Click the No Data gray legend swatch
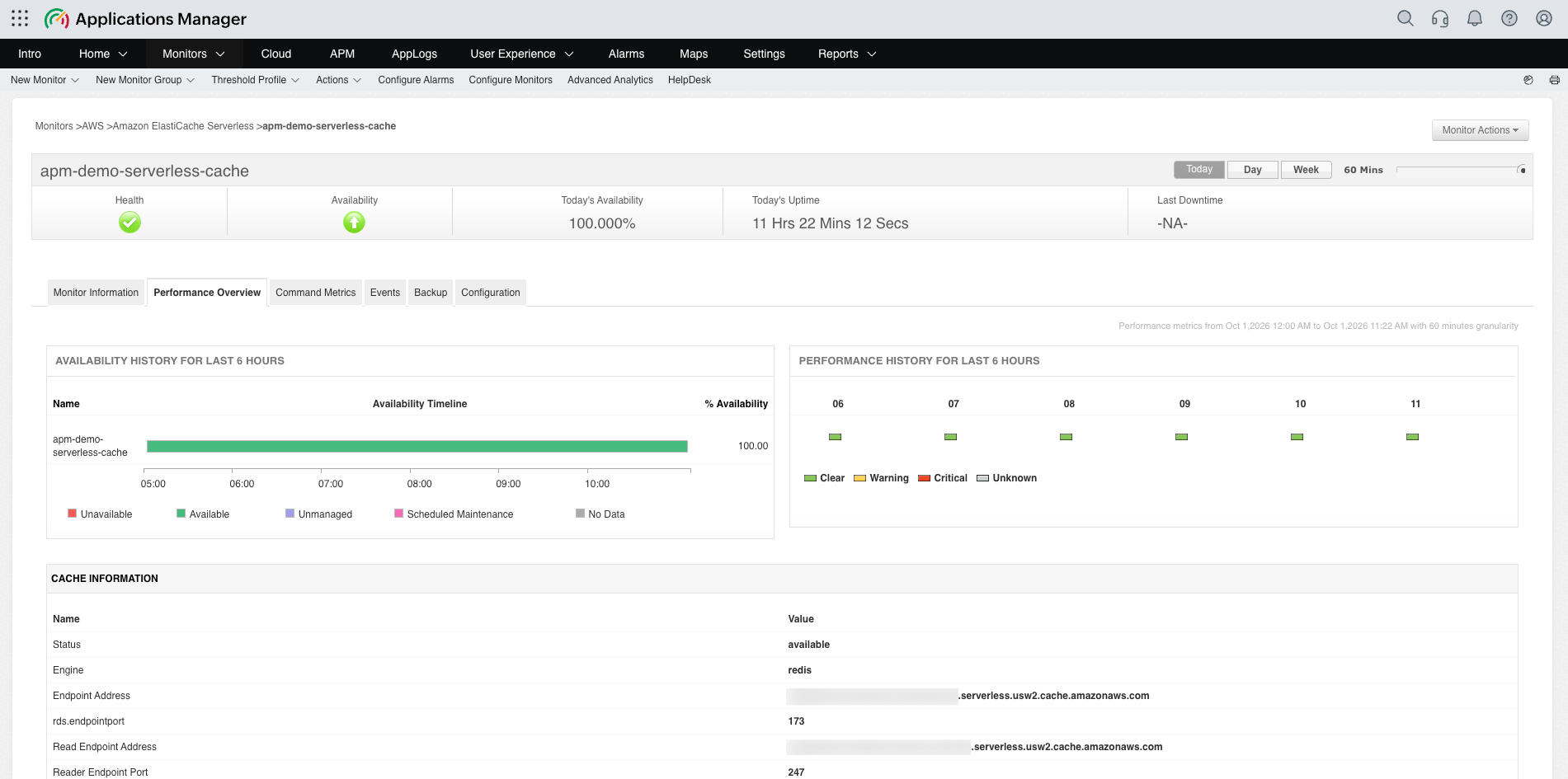The image size is (1568, 779). [x=580, y=514]
